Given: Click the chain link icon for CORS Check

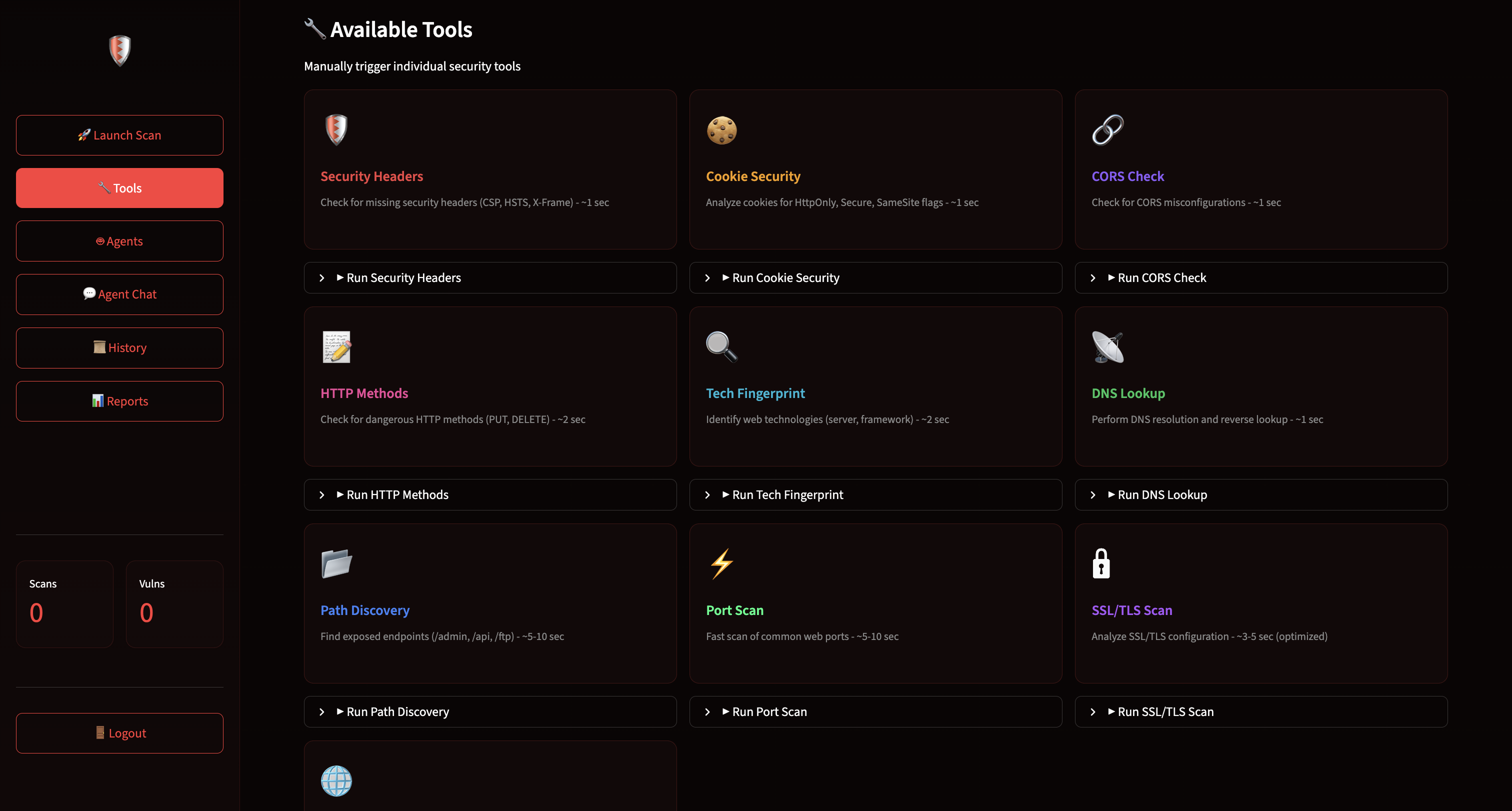Looking at the screenshot, I should 1107,129.
